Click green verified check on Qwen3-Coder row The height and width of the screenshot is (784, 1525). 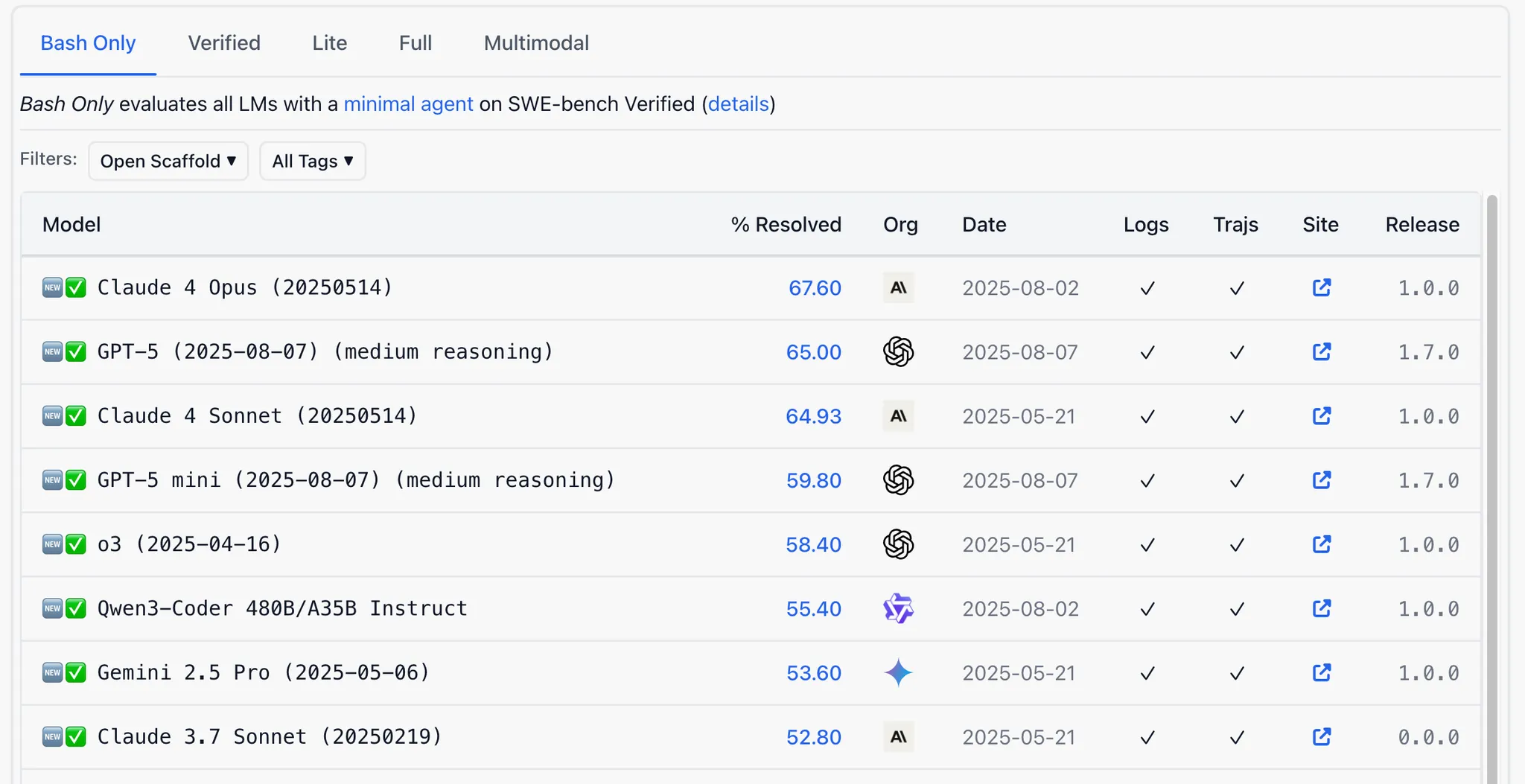[76, 608]
